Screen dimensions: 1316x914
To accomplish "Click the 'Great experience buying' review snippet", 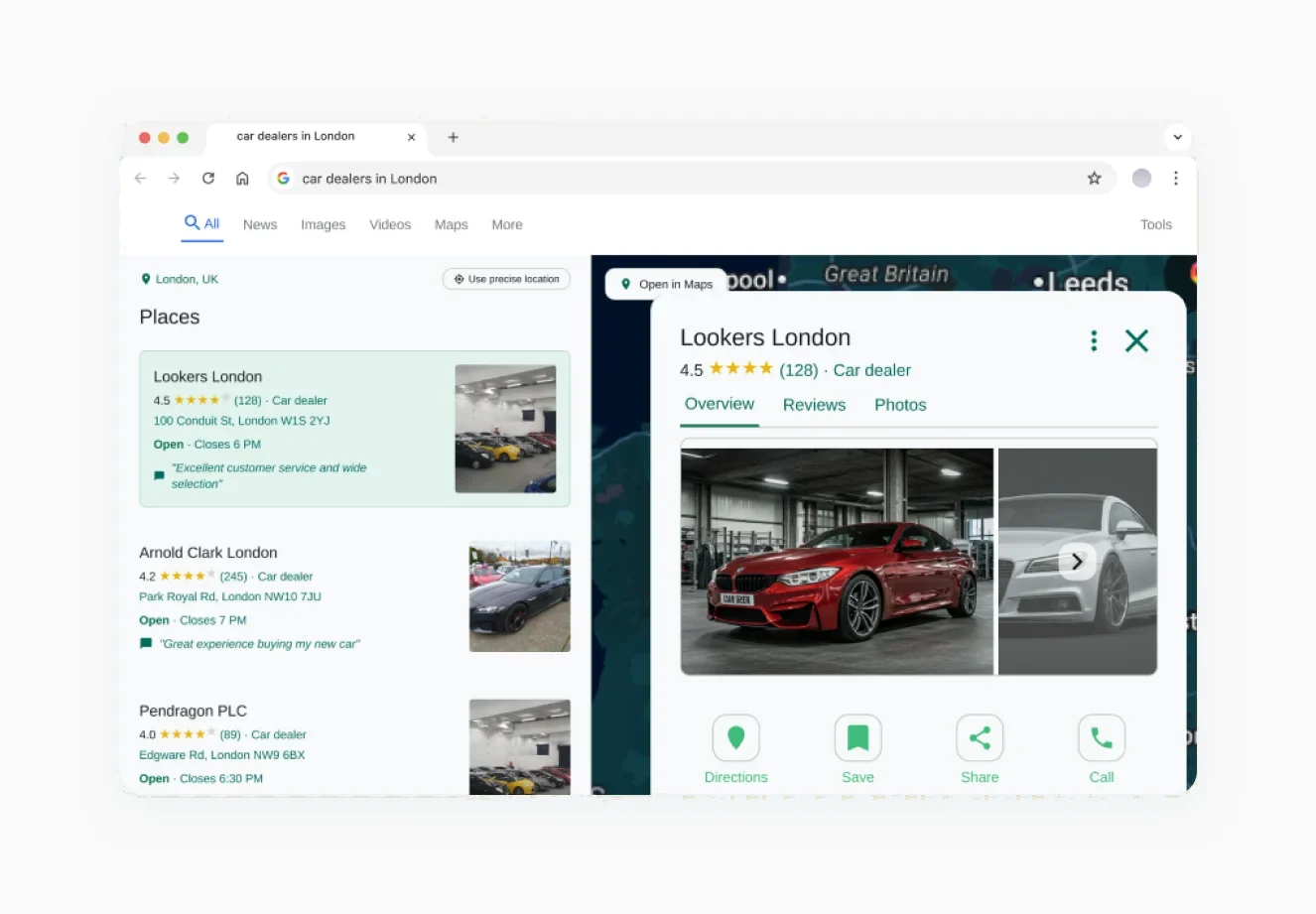I will click(260, 644).
